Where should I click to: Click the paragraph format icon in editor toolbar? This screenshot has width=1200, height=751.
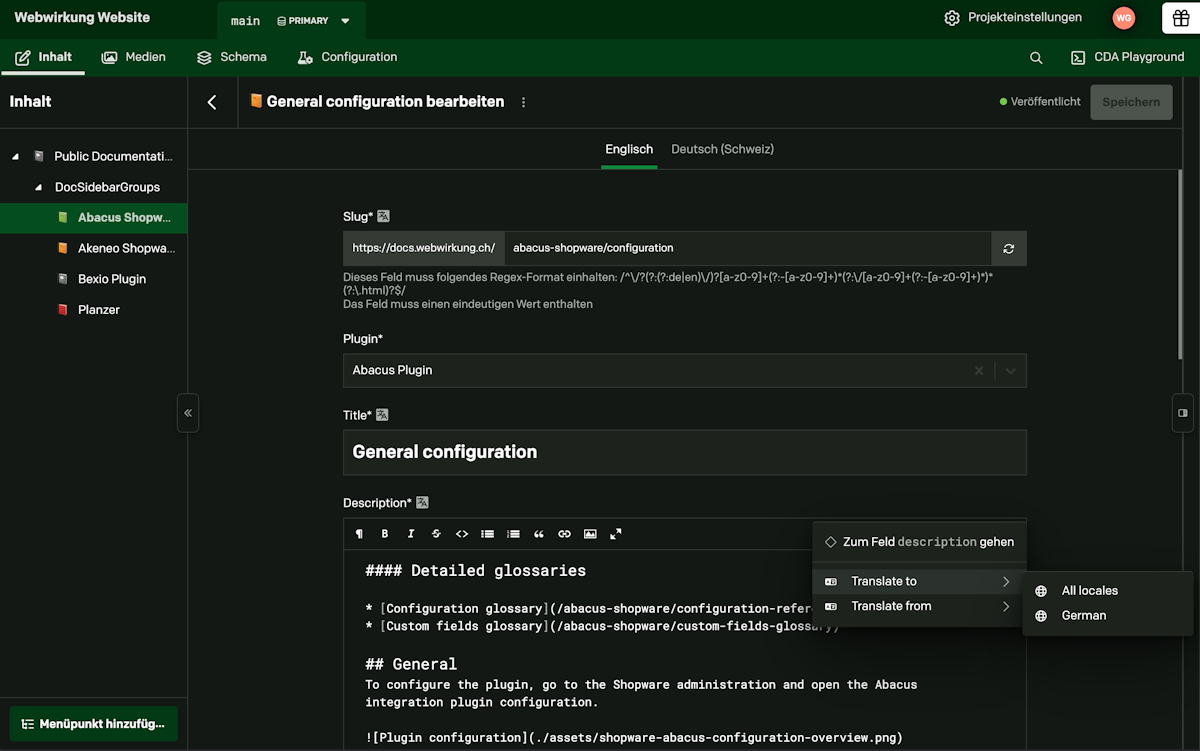(359, 534)
